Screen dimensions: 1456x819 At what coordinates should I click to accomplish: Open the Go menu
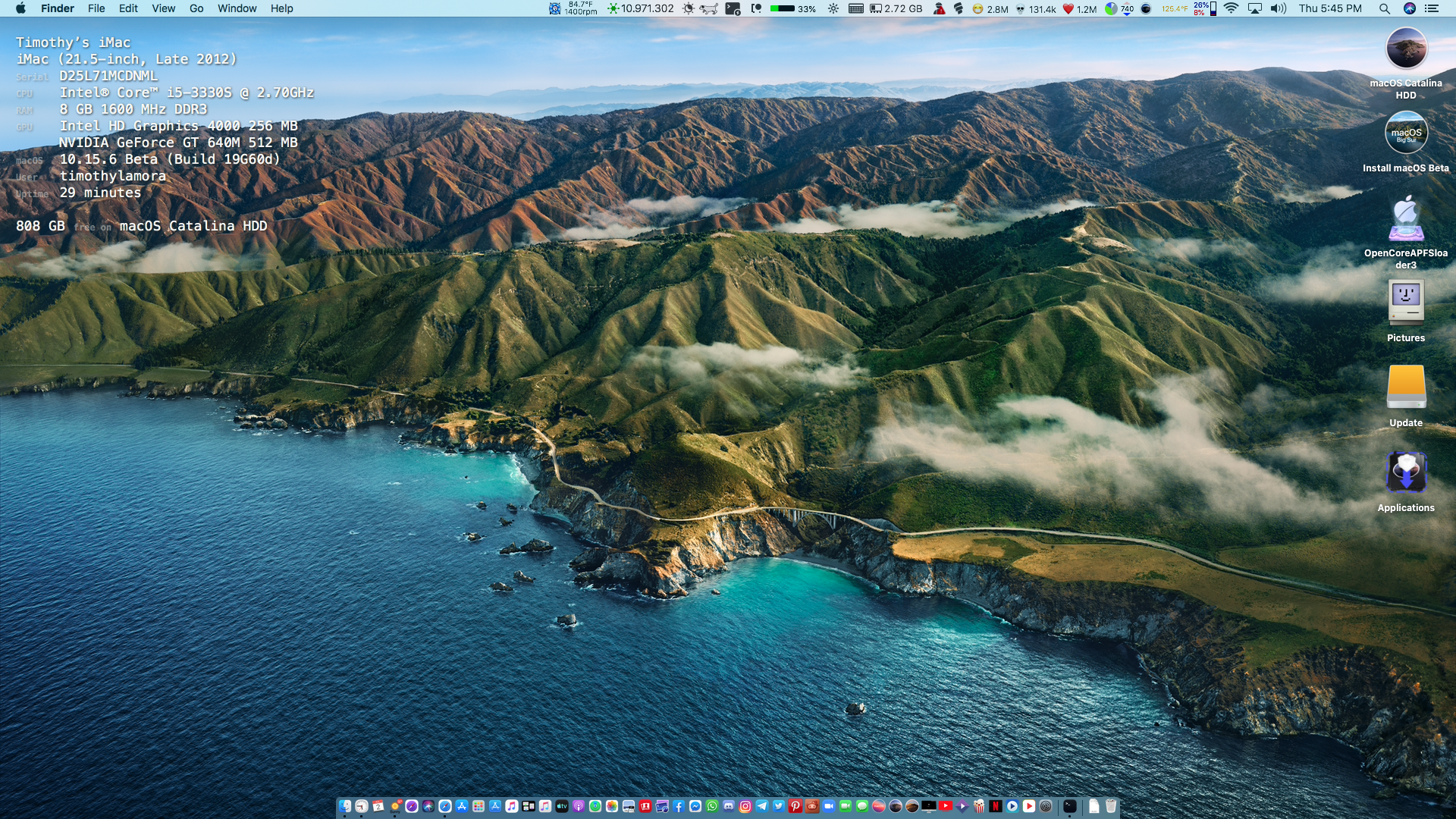tap(196, 8)
